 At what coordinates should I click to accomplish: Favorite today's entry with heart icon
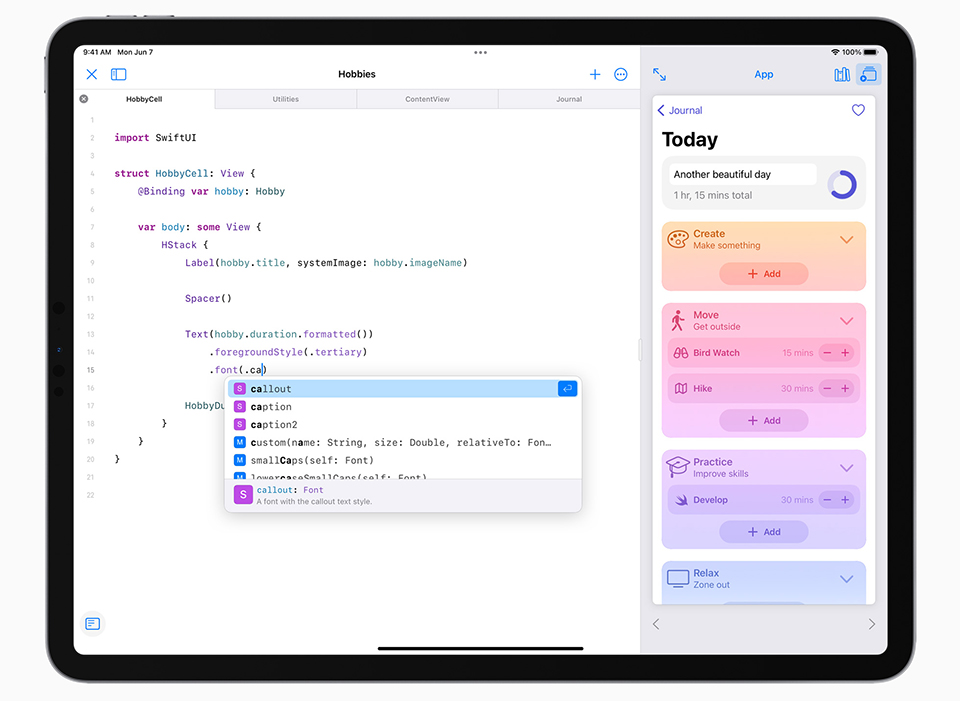pyautogui.click(x=858, y=110)
